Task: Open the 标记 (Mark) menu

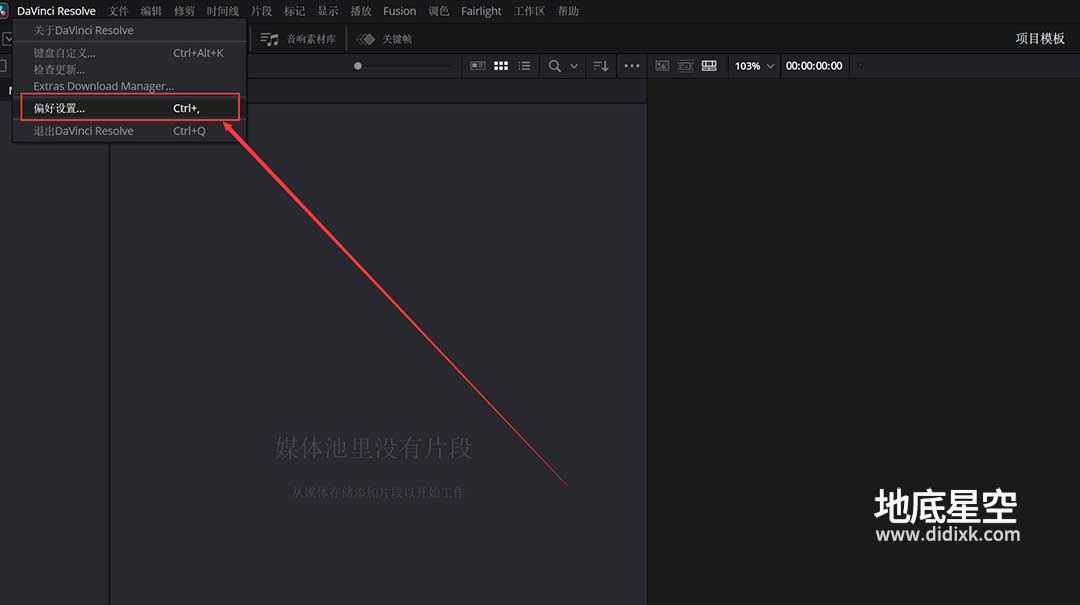Action: point(294,11)
